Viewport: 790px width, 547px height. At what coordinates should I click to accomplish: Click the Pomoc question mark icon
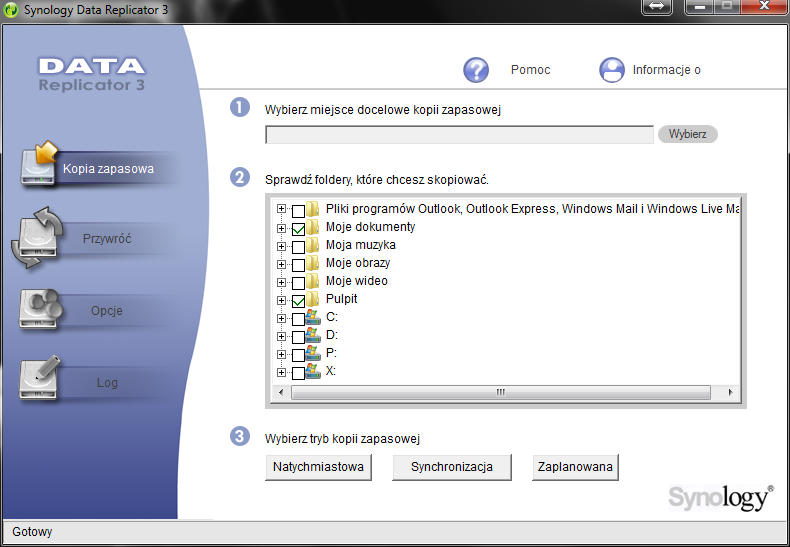[476, 70]
